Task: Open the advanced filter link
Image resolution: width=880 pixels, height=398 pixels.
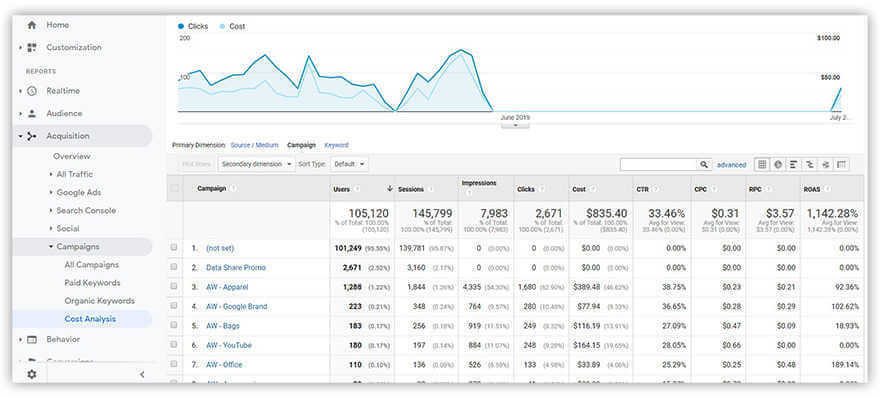Action: click(x=731, y=164)
